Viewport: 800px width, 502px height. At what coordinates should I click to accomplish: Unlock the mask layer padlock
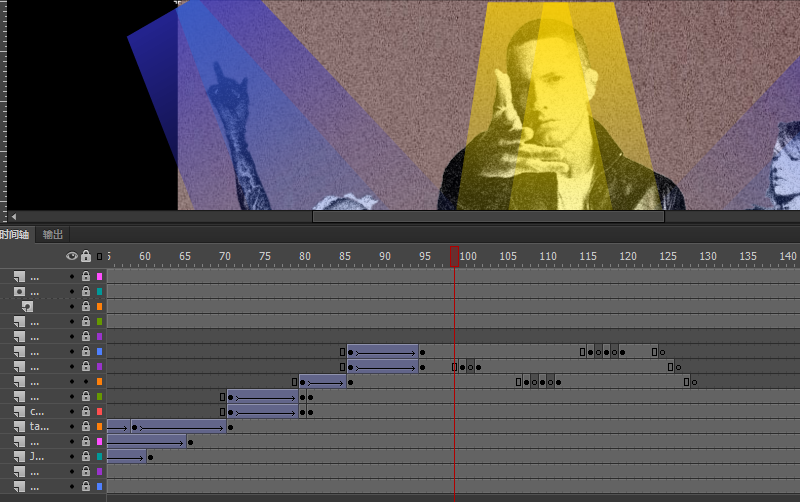coord(86,291)
